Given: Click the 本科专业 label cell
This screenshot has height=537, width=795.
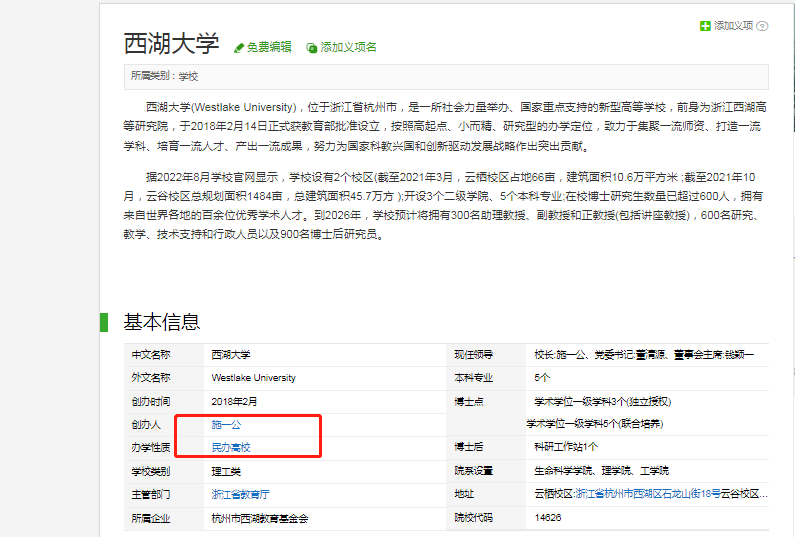Looking at the screenshot, I should click(x=486, y=378).
